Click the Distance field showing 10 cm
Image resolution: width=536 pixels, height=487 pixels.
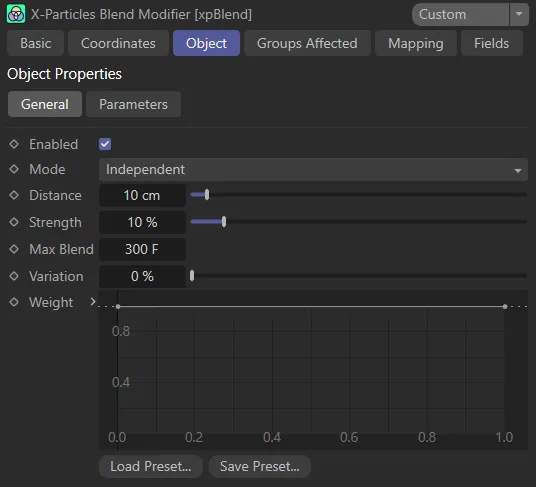coord(142,195)
